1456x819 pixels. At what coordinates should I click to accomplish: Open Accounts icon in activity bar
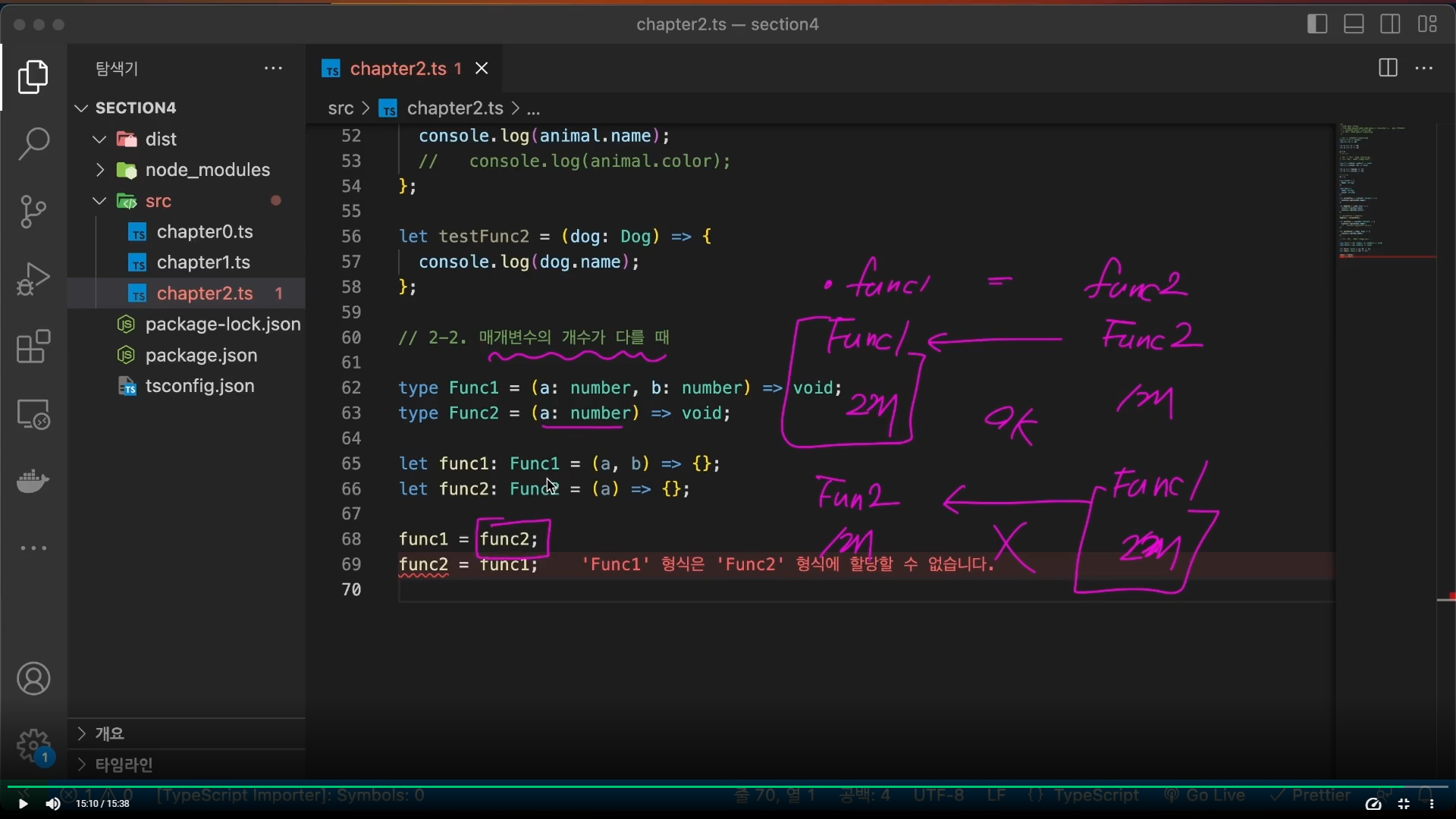pyautogui.click(x=33, y=679)
